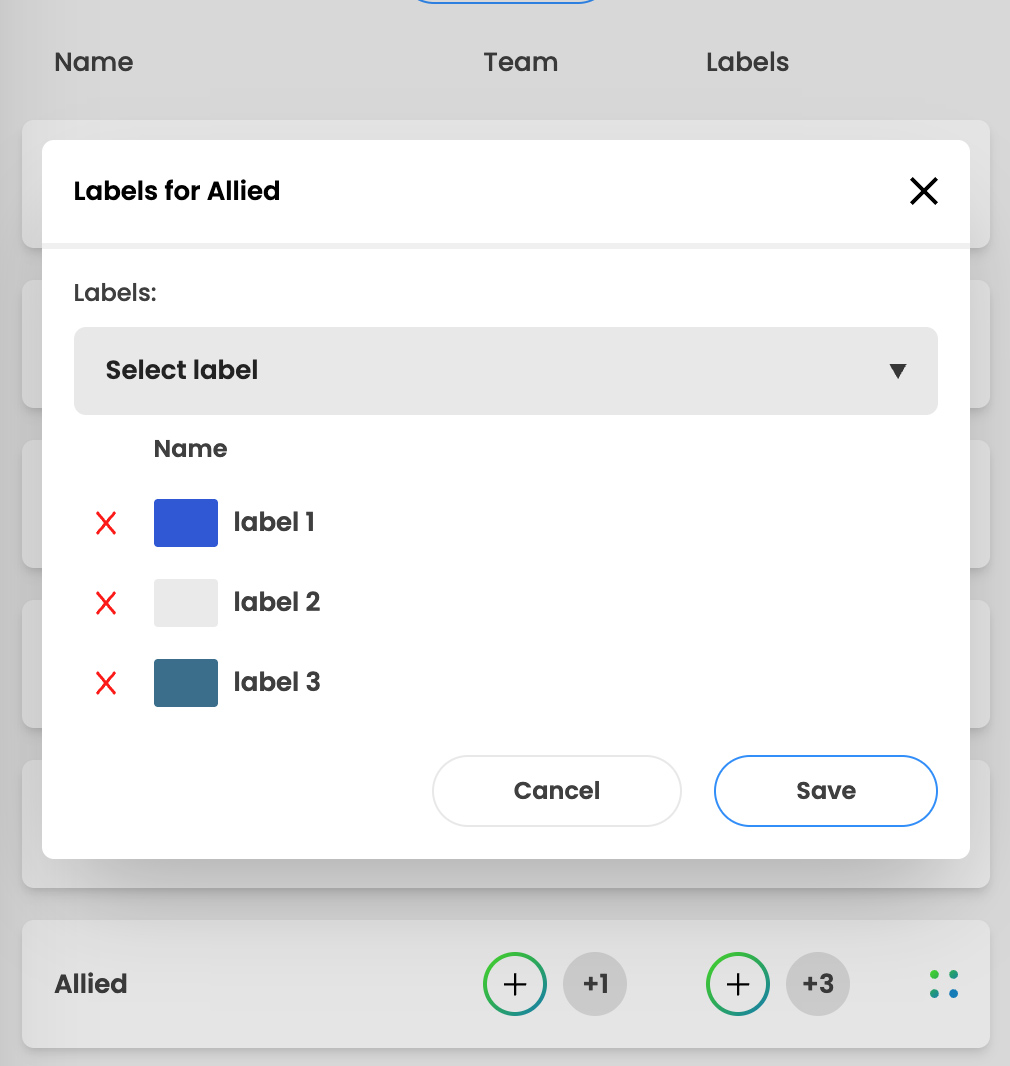Image resolution: width=1010 pixels, height=1066 pixels.
Task: Remove label 3 with red X
Action: [106, 683]
